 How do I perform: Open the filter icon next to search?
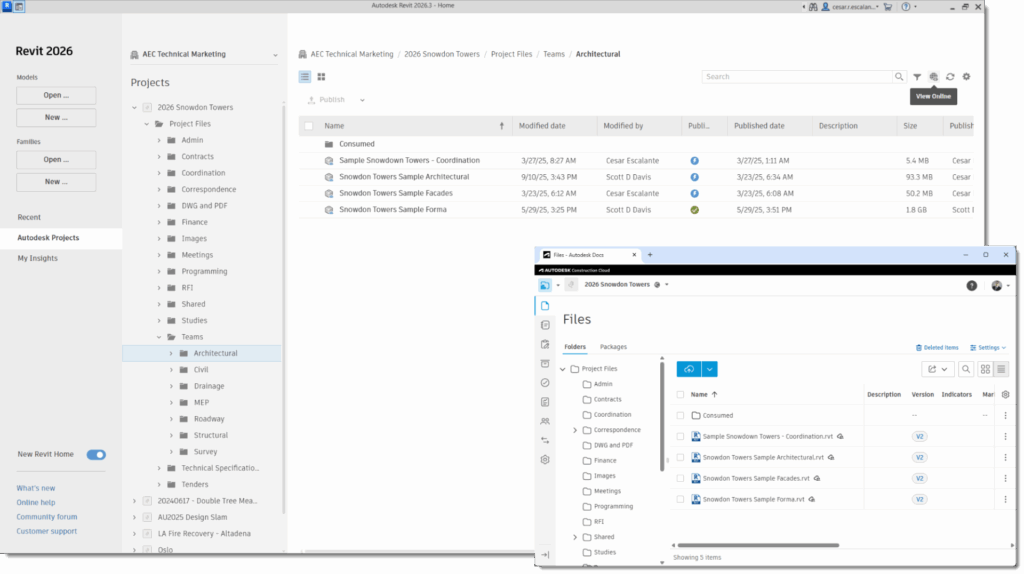[917, 77]
